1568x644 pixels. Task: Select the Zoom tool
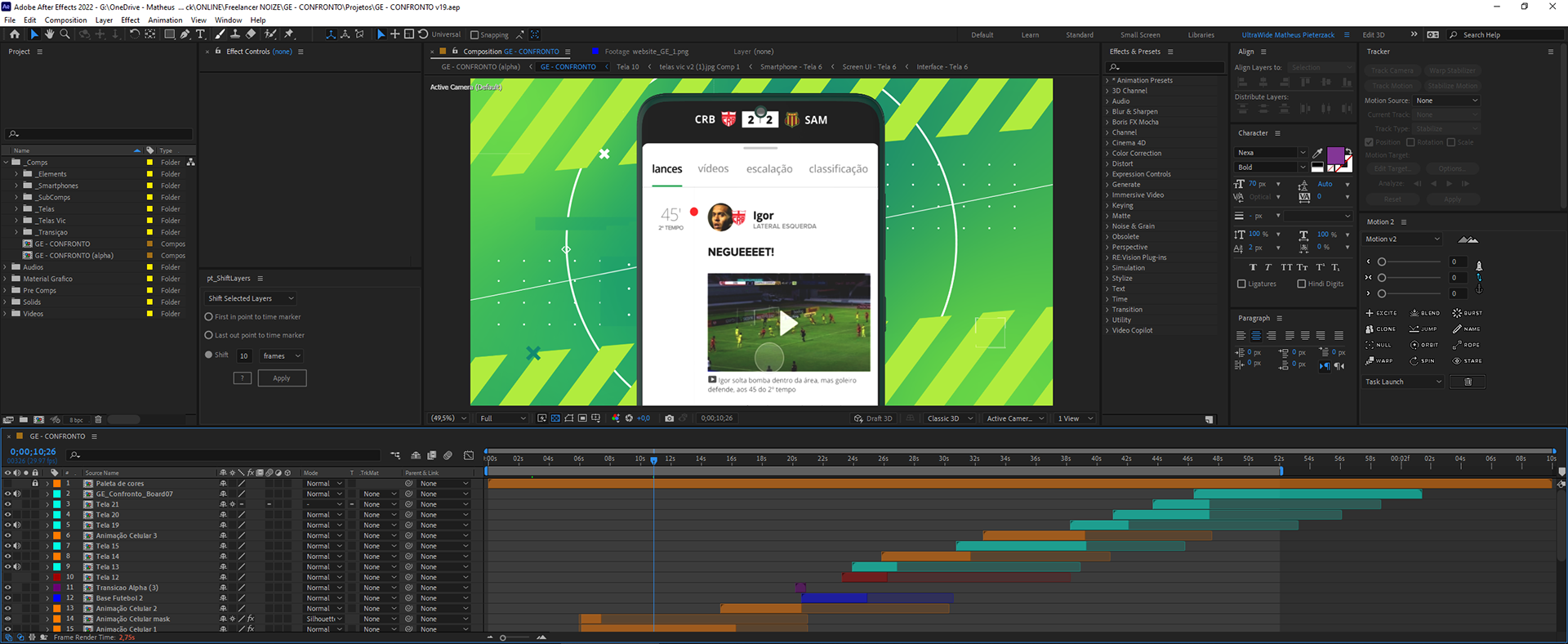point(65,34)
